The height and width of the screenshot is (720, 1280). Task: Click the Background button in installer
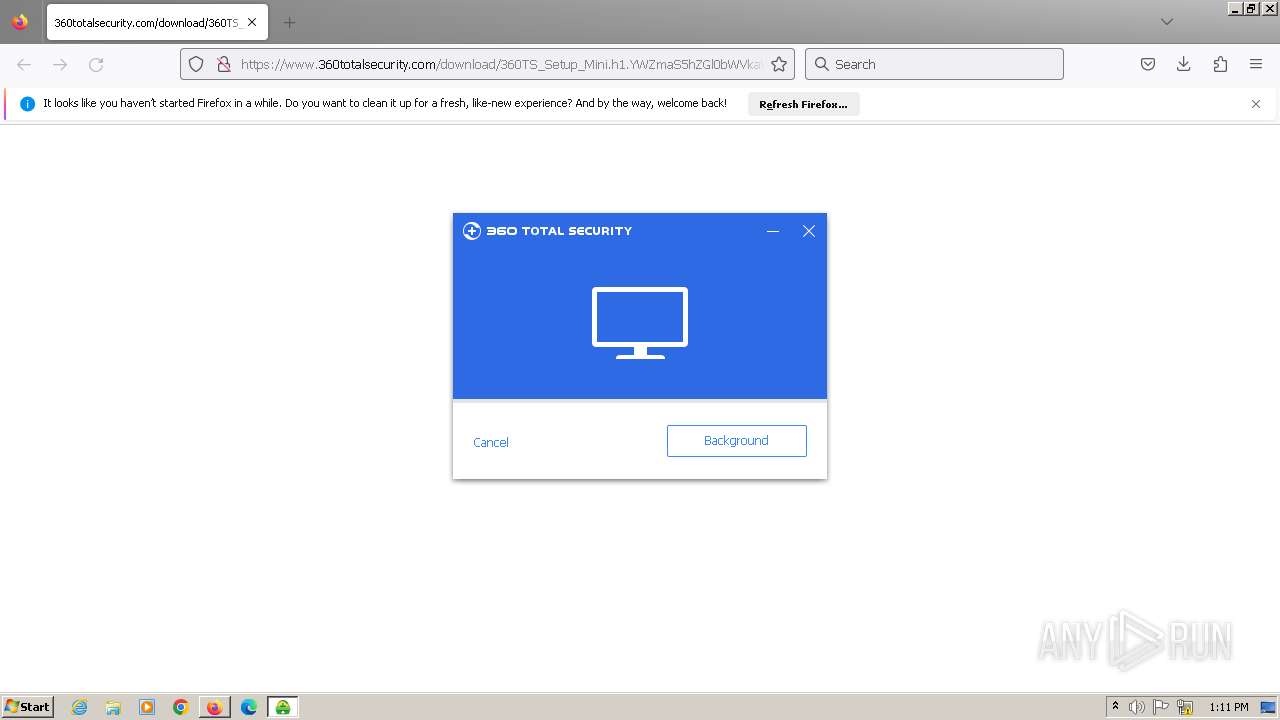tap(737, 441)
